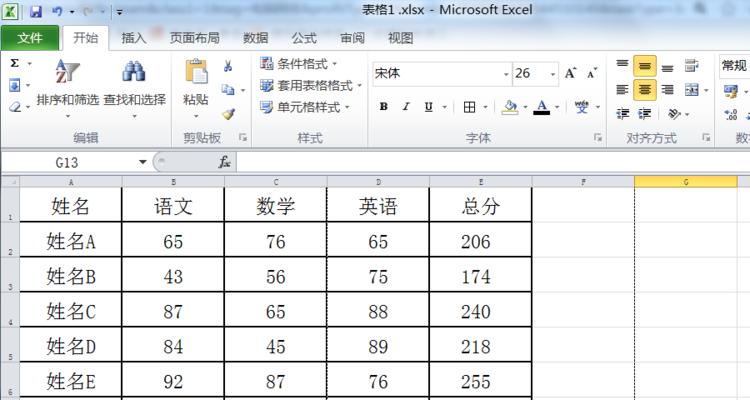Increase the cell indent
The image size is (750, 400).
645,114
